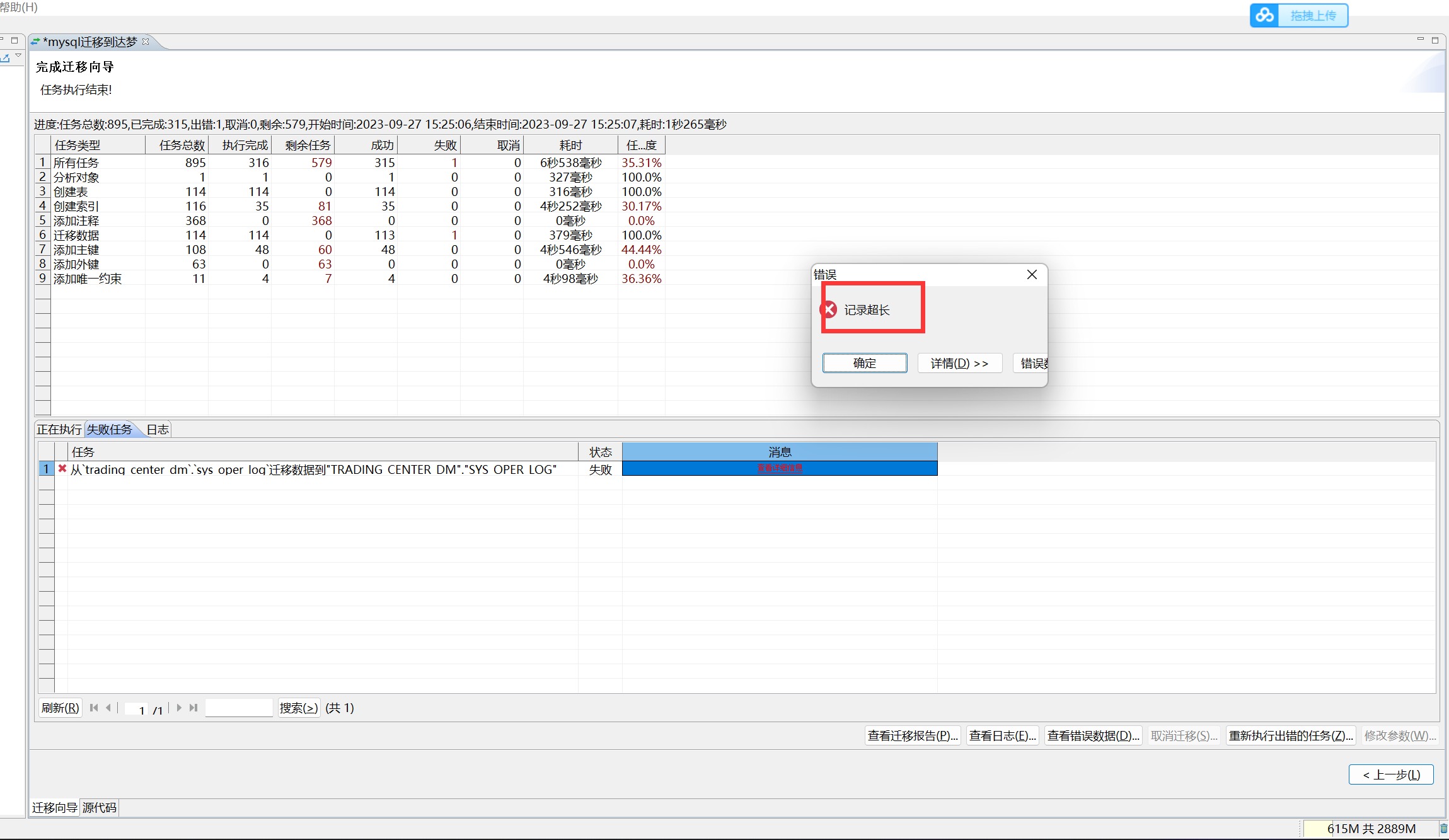Click trash garbage collector icon in status bar
Screen dimensions: 1449x840
point(1443,829)
